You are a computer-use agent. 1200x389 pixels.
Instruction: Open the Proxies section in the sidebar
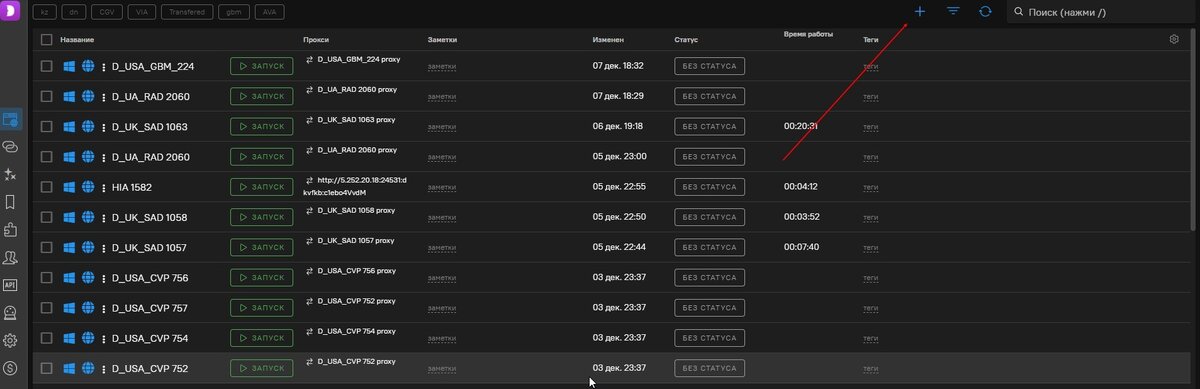tap(11, 146)
